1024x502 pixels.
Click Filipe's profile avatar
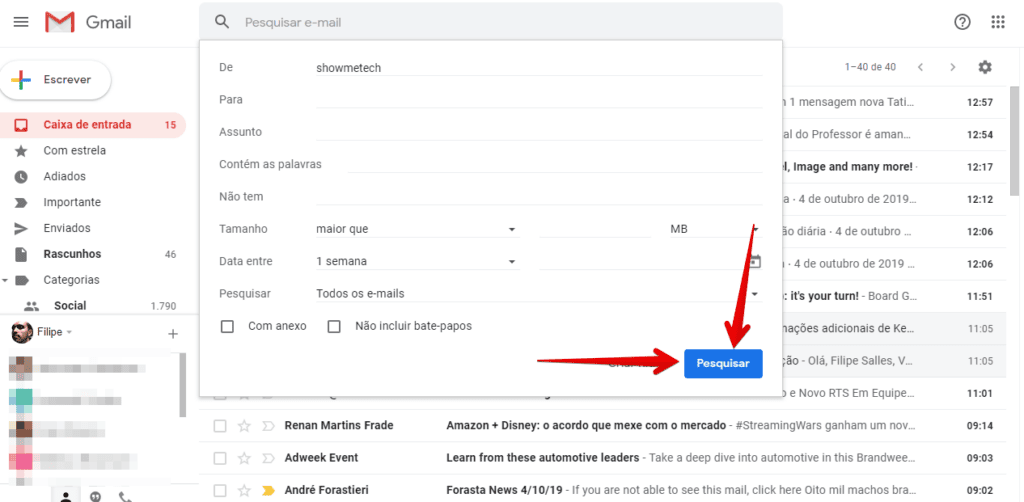[22, 332]
